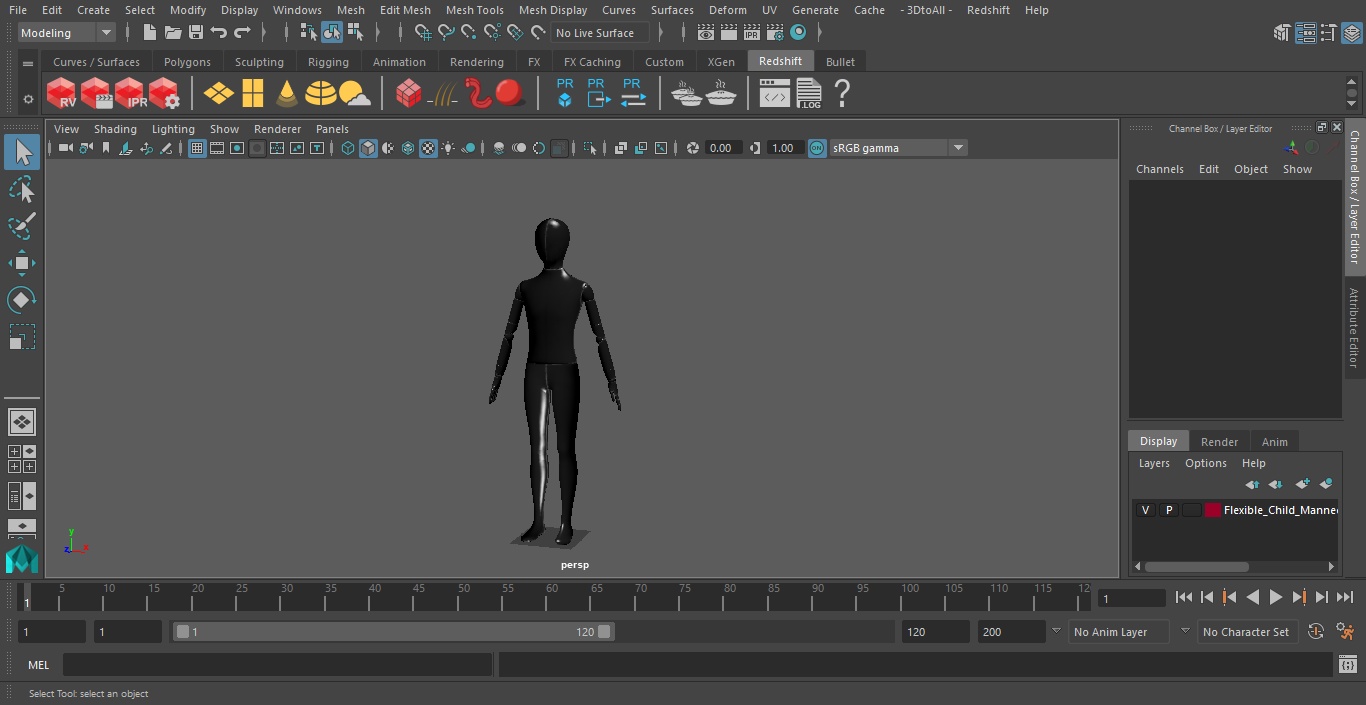Open the Modeling menu set dropdown
The image size is (1366, 705).
[x=66, y=33]
